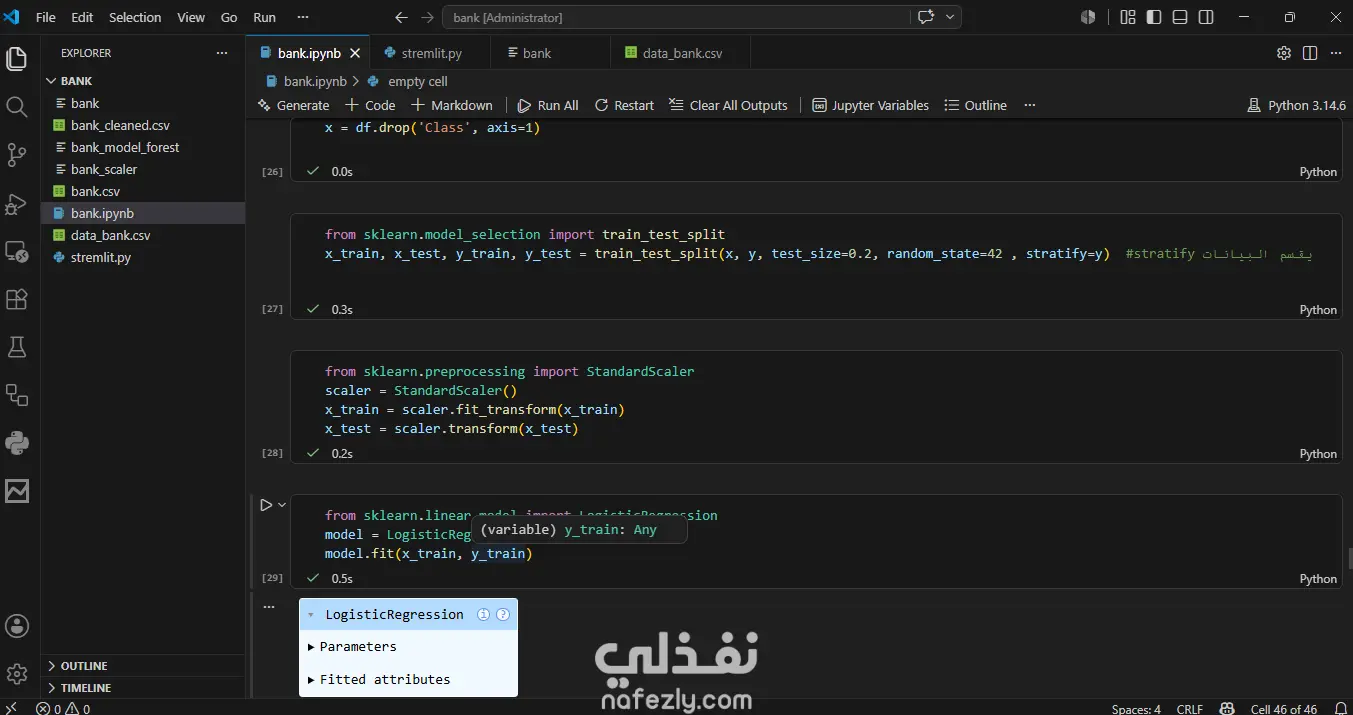The image size is (1353, 715).
Task: Open cell output actions ellipsis
Action: click(x=268, y=606)
